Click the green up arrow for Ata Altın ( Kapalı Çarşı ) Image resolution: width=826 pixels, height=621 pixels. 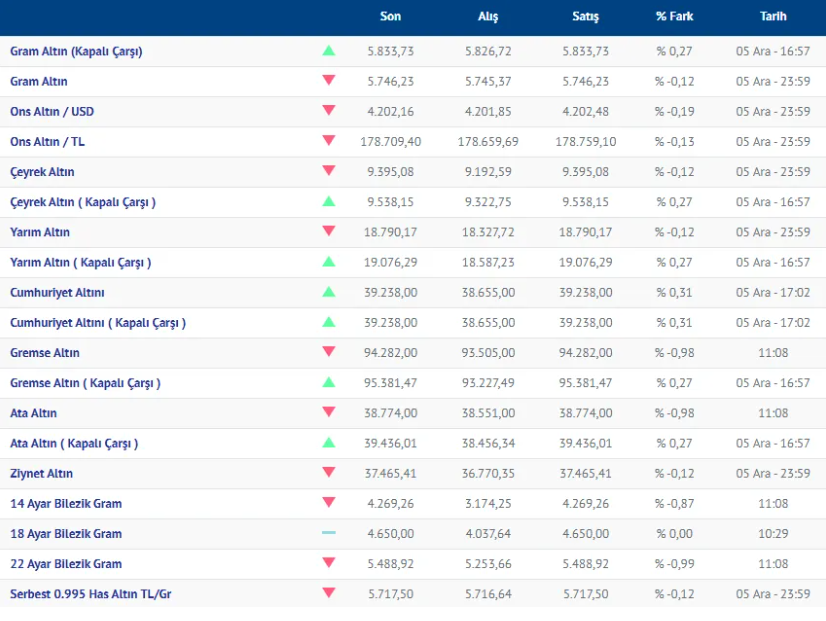coord(328,443)
